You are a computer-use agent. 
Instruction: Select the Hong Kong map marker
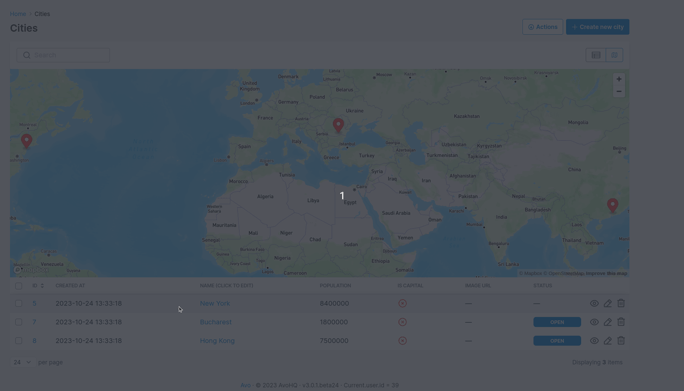pos(612,205)
